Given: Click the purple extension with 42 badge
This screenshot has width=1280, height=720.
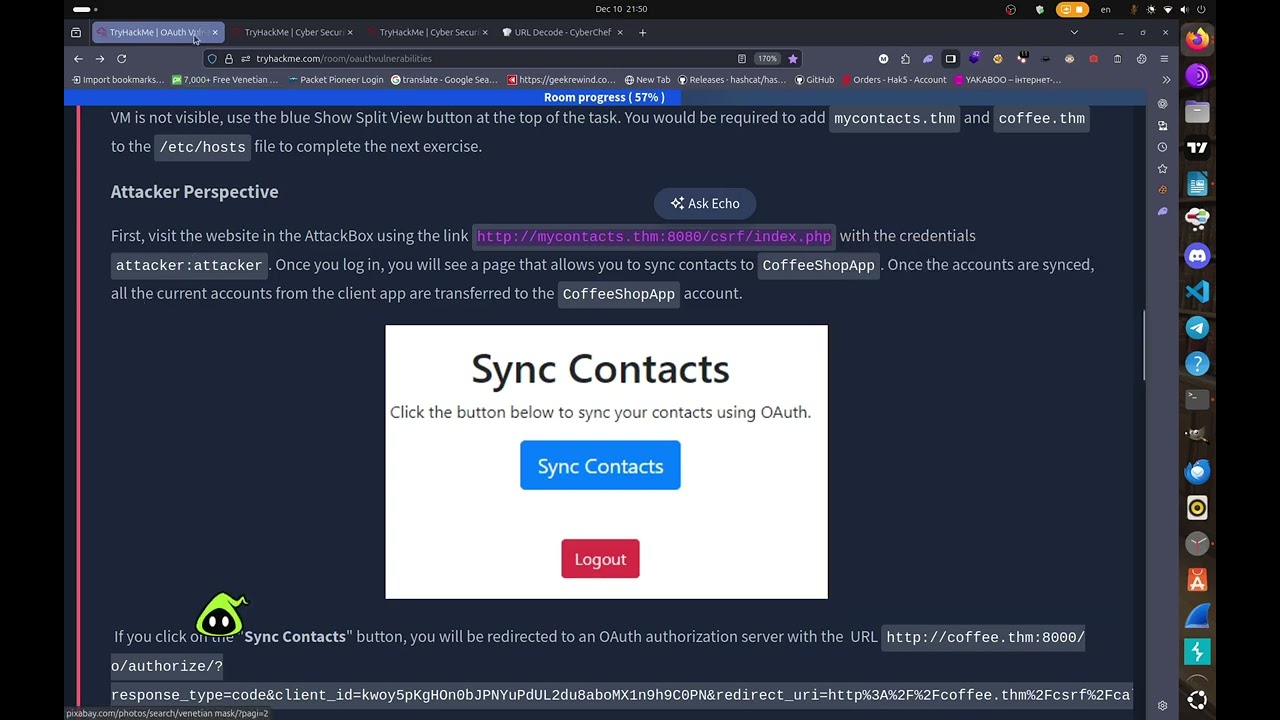Looking at the screenshot, I should pos(974,59).
